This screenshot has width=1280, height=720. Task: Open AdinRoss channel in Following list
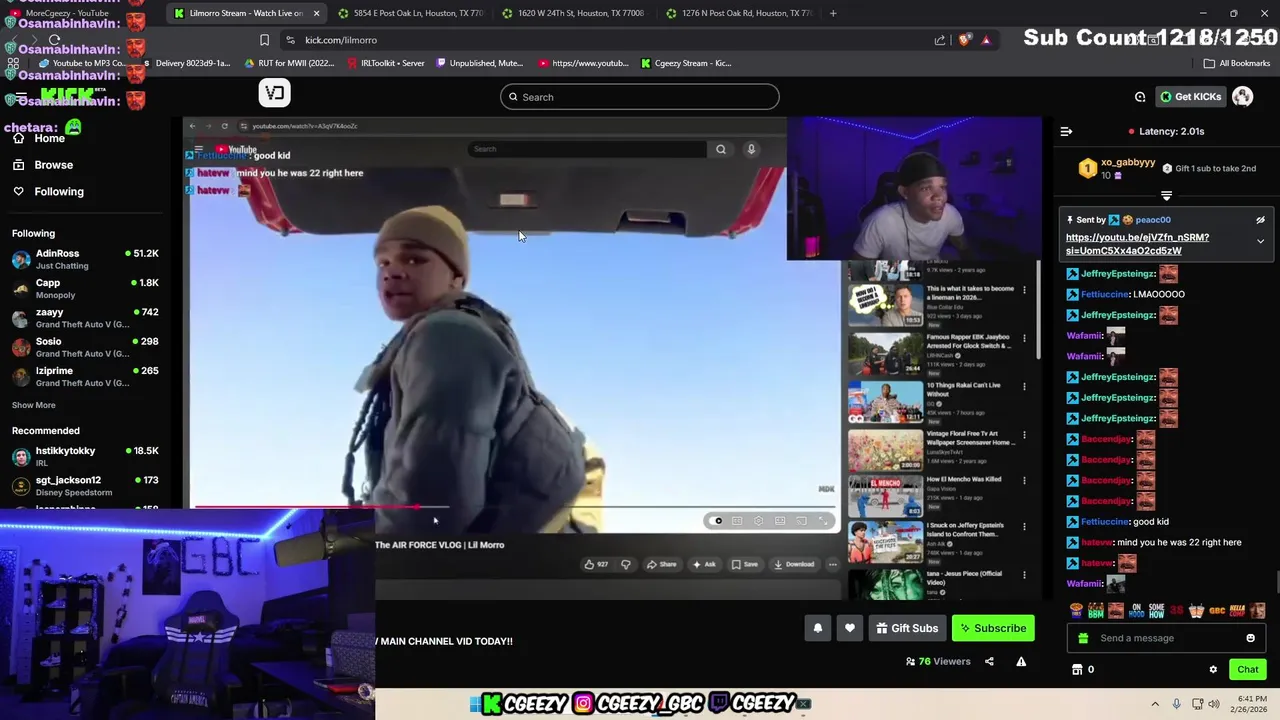click(x=85, y=259)
